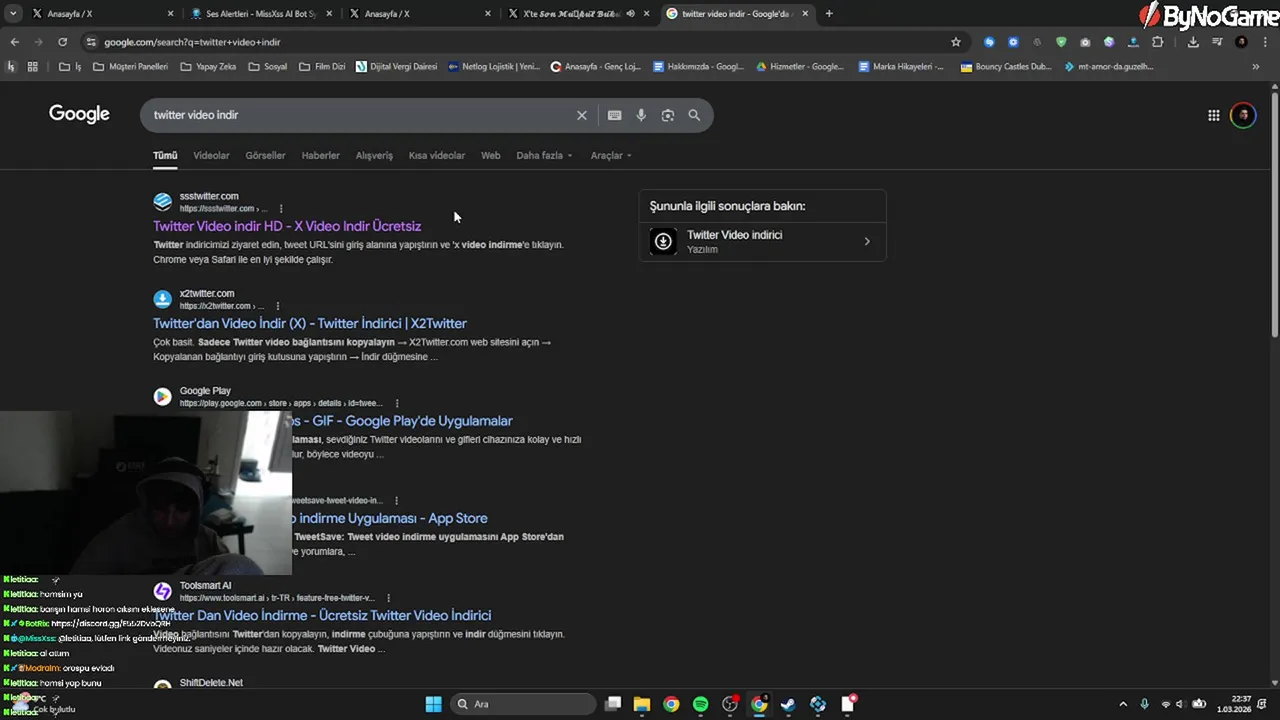Viewport: 1280px width, 720px height.
Task: Expand the Daha fazla filter dropdown
Action: [544, 156]
